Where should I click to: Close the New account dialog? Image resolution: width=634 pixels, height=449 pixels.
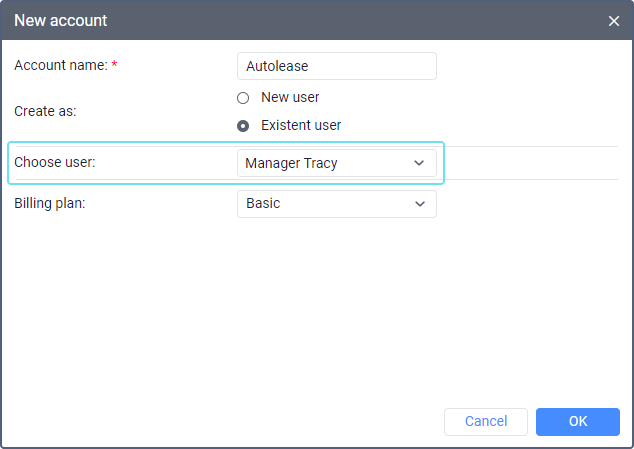pyautogui.click(x=614, y=20)
